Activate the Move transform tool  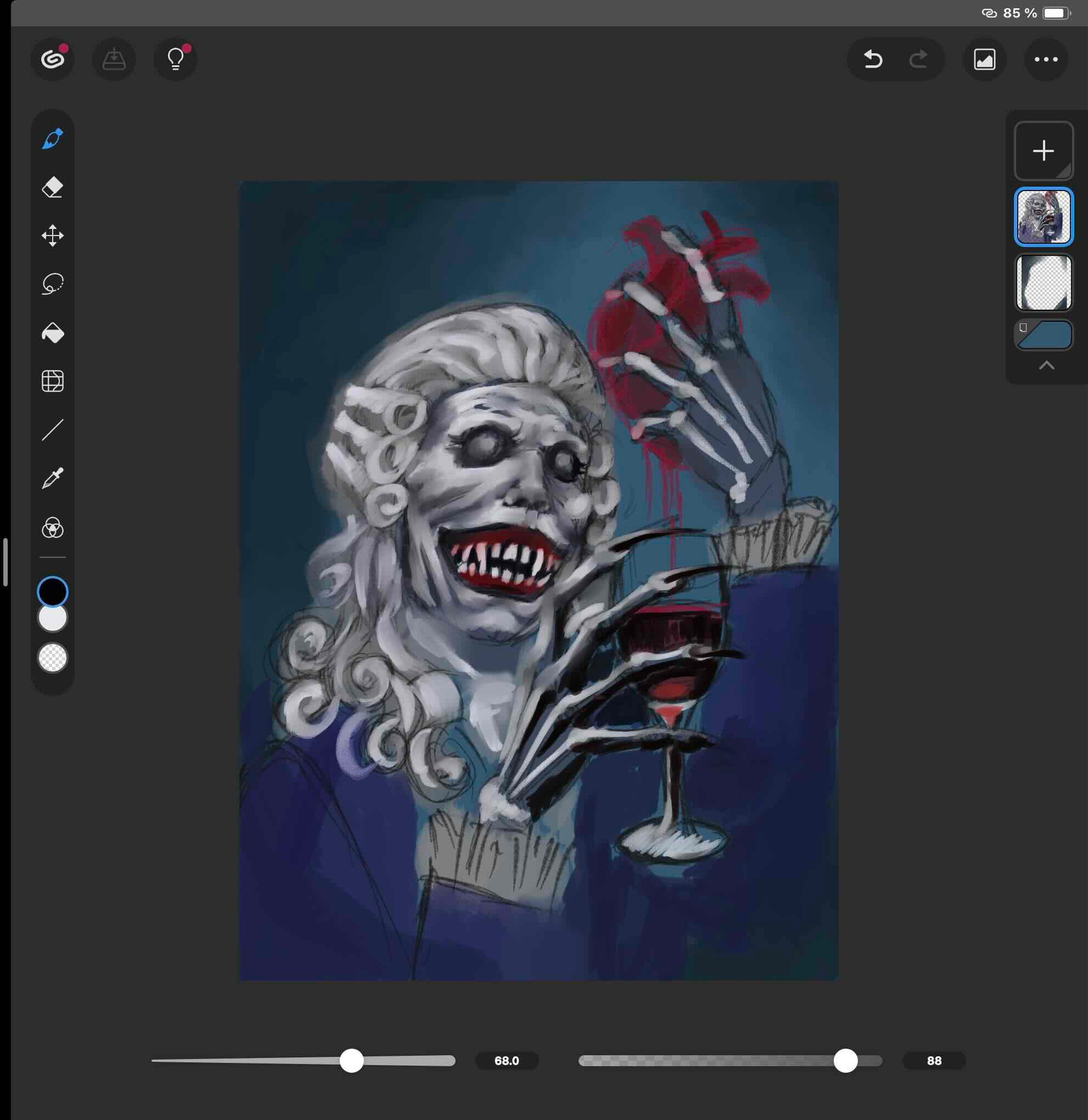(x=53, y=235)
